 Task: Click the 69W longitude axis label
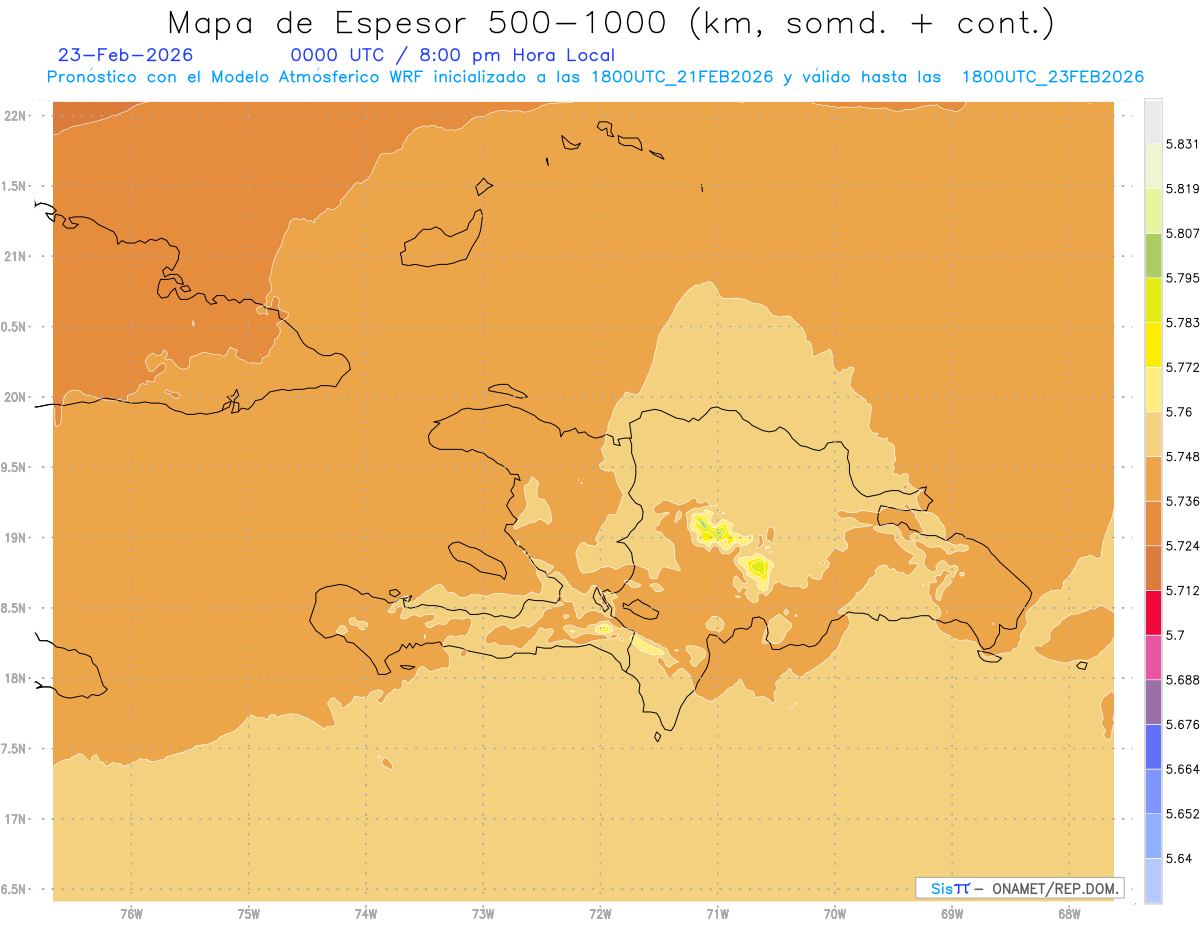coord(952,913)
